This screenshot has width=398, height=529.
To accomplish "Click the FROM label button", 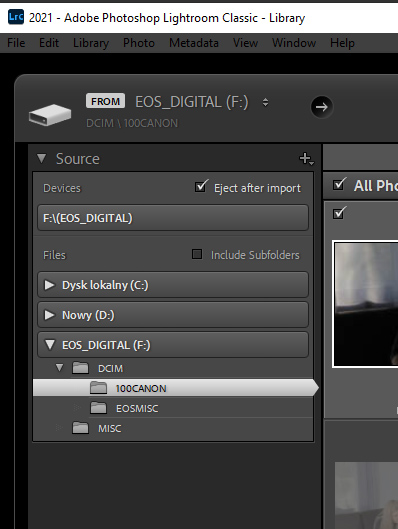I will (x=106, y=101).
